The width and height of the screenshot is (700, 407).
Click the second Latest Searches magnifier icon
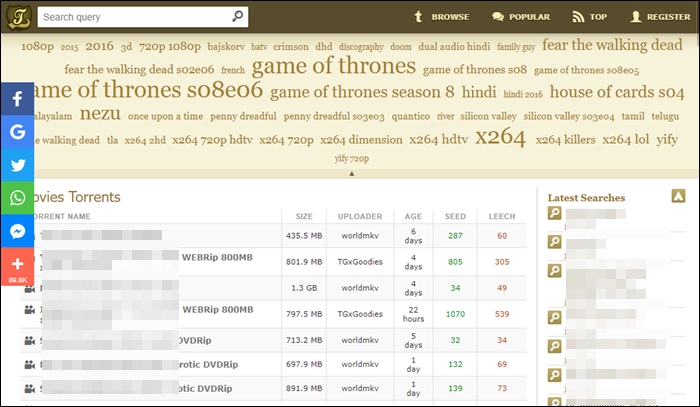[x=554, y=242]
